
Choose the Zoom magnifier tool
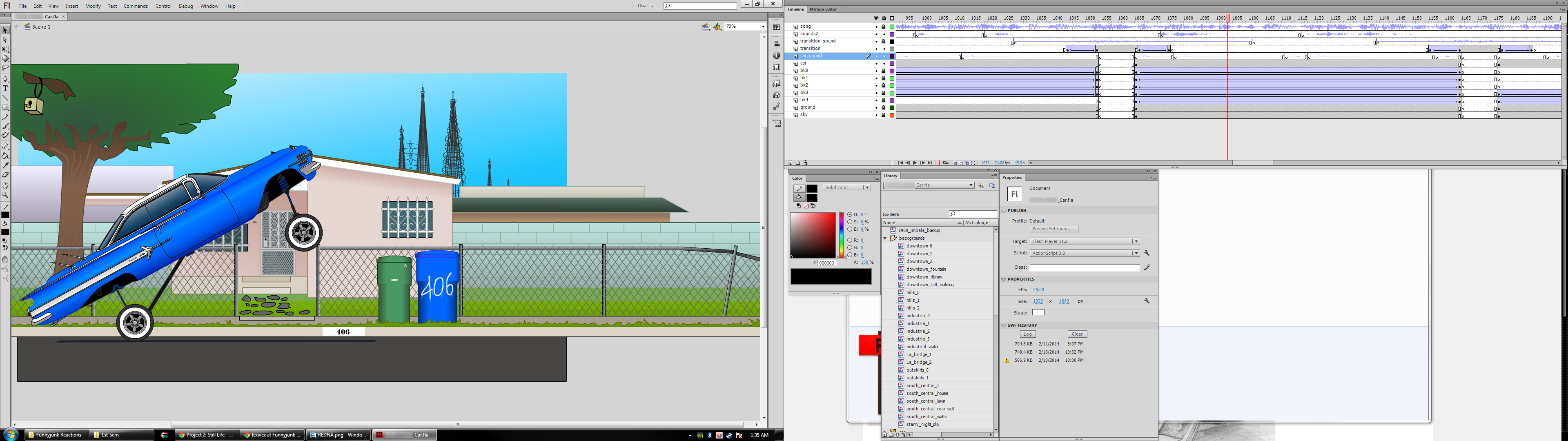tap(5, 196)
